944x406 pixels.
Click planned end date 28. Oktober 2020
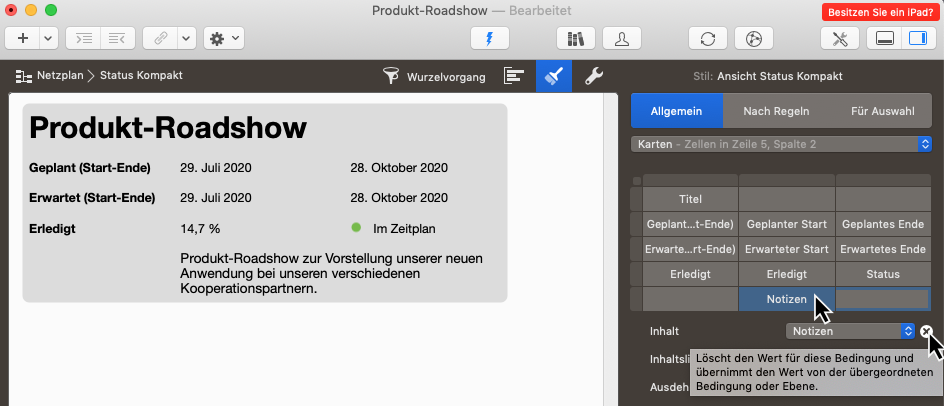tap(399, 167)
